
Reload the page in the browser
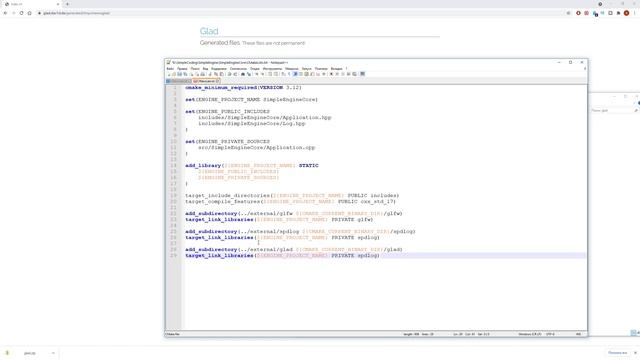[x=21, y=13]
